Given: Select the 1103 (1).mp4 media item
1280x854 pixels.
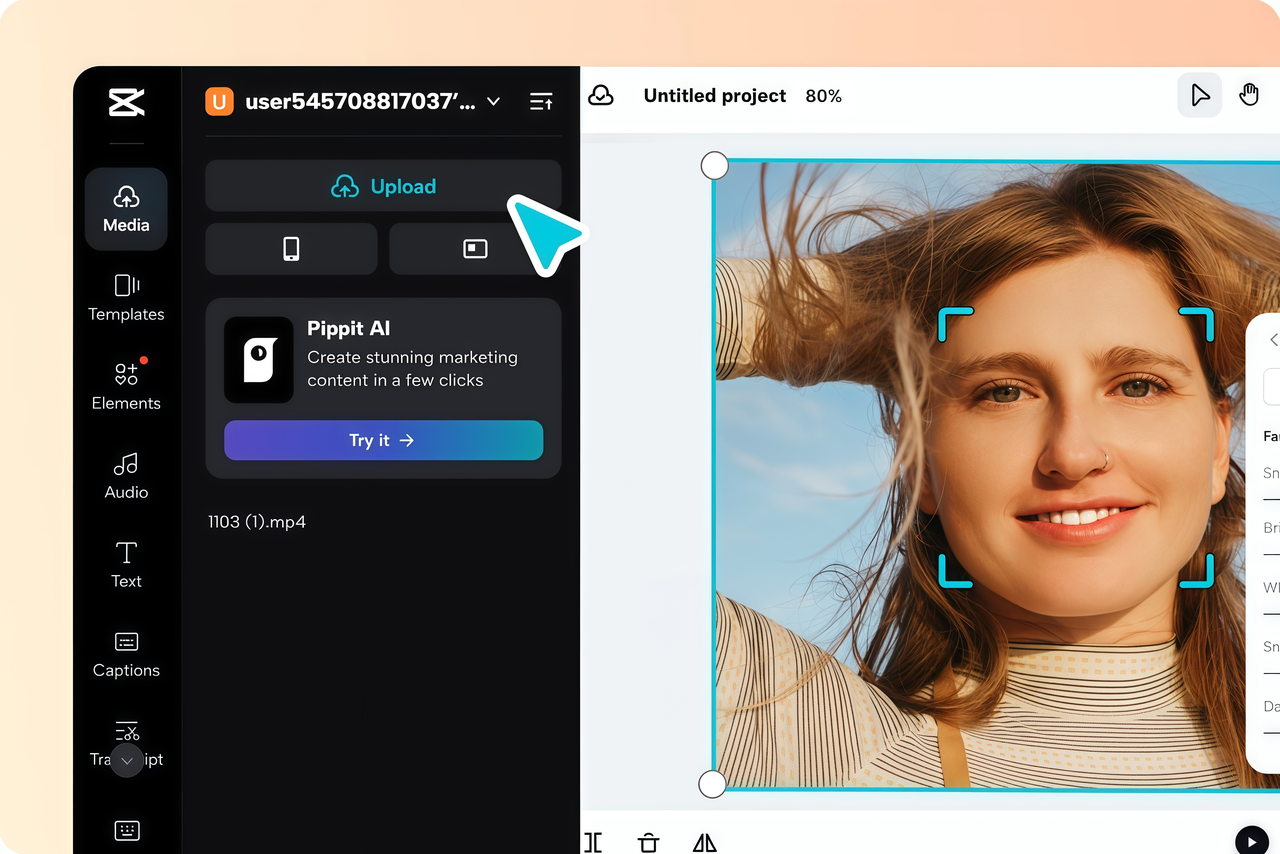Looking at the screenshot, I should (256, 521).
